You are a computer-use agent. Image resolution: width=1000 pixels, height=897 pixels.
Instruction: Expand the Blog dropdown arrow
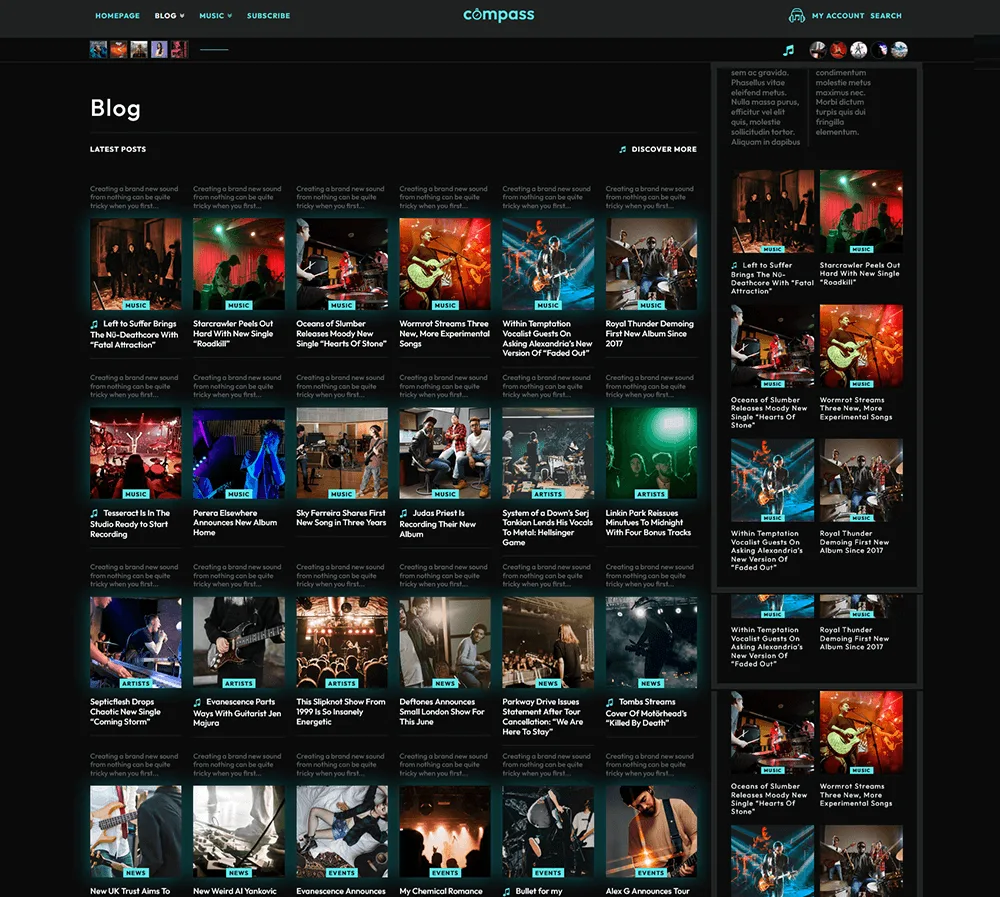tap(182, 16)
